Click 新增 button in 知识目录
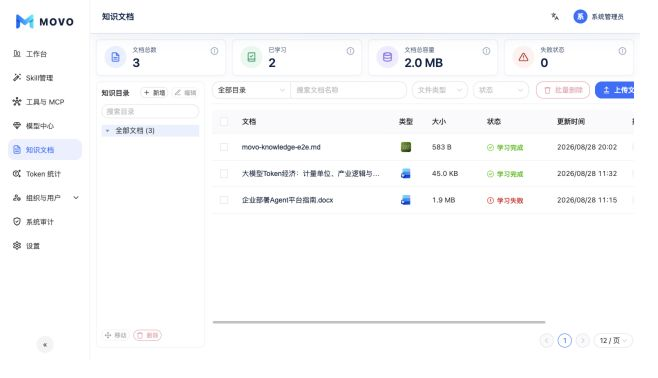 click(x=154, y=92)
